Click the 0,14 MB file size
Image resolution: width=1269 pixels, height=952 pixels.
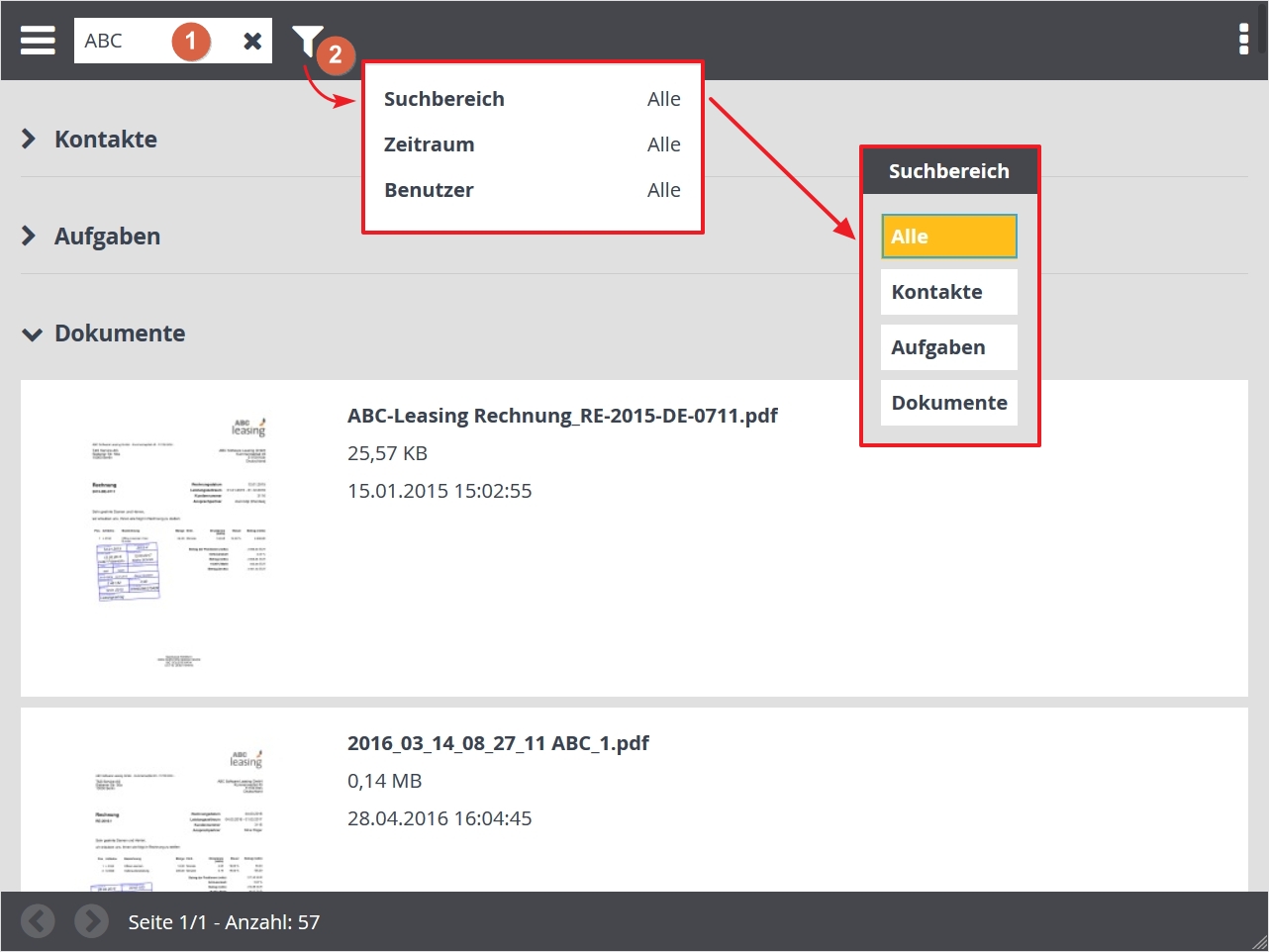[385, 781]
